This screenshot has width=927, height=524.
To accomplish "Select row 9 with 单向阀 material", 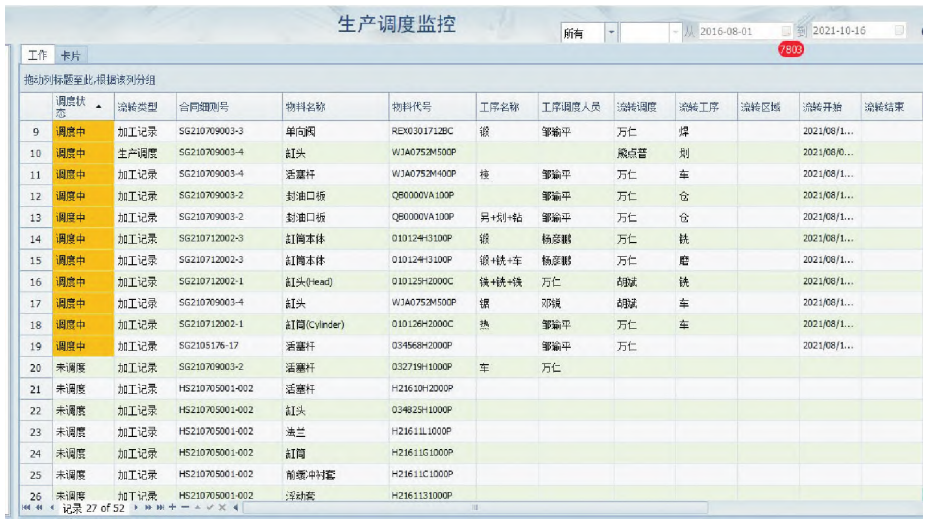I will (x=300, y=131).
